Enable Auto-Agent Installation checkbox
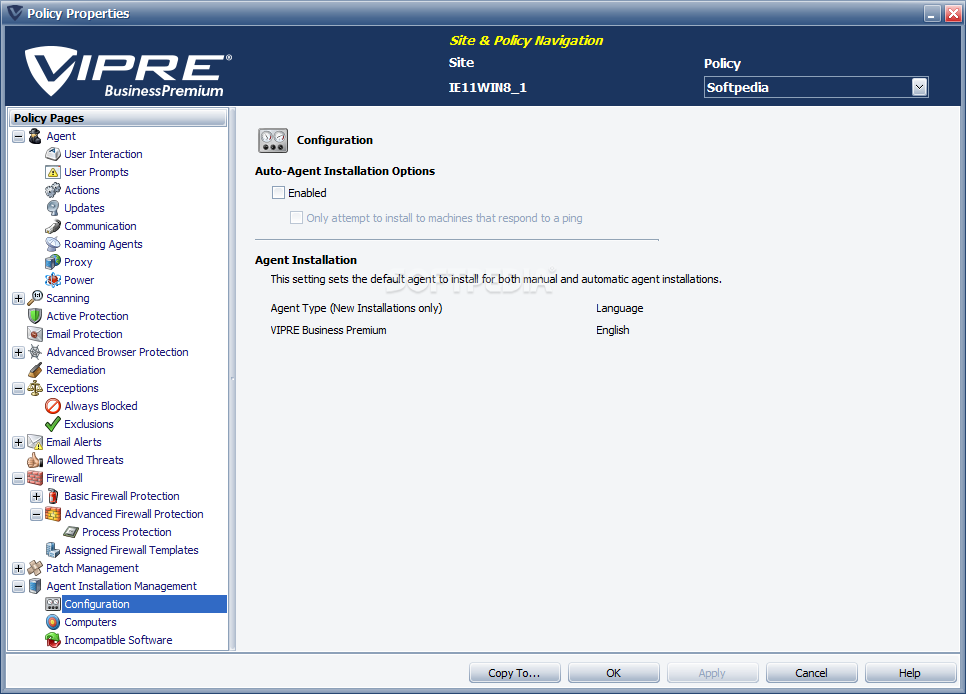The width and height of the screenshot is (966, 694). pos(278,193)
